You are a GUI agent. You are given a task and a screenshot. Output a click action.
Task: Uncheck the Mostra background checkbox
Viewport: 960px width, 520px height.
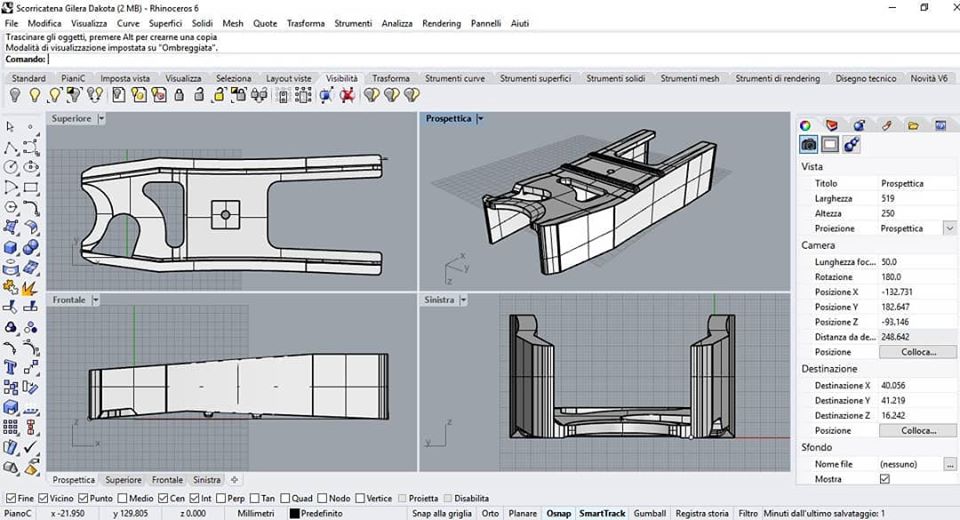pos(884,479)
